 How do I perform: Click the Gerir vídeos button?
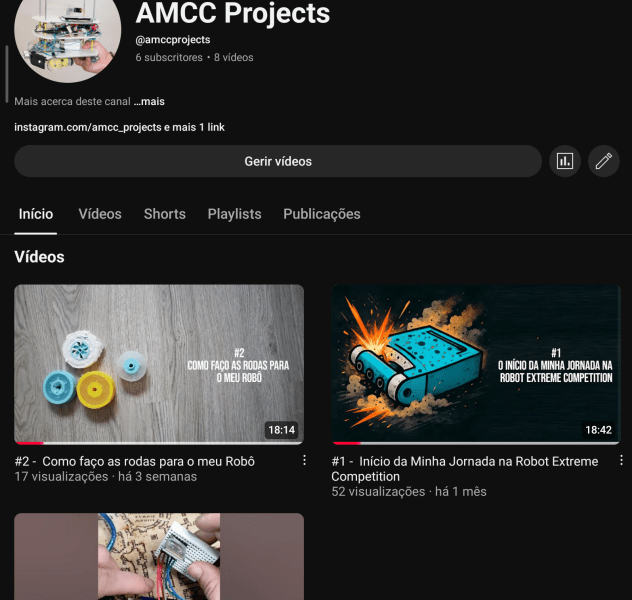[278, 161]
